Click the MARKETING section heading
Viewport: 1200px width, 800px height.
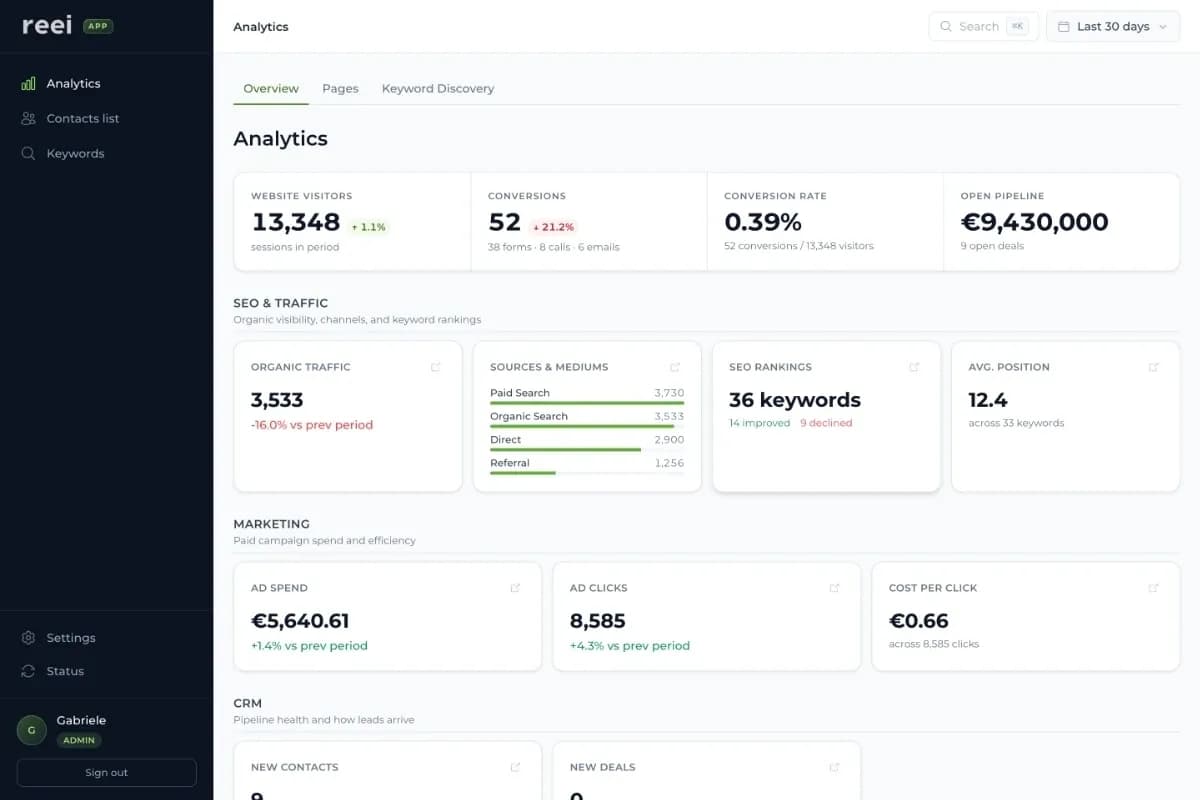tap(272, 524)
